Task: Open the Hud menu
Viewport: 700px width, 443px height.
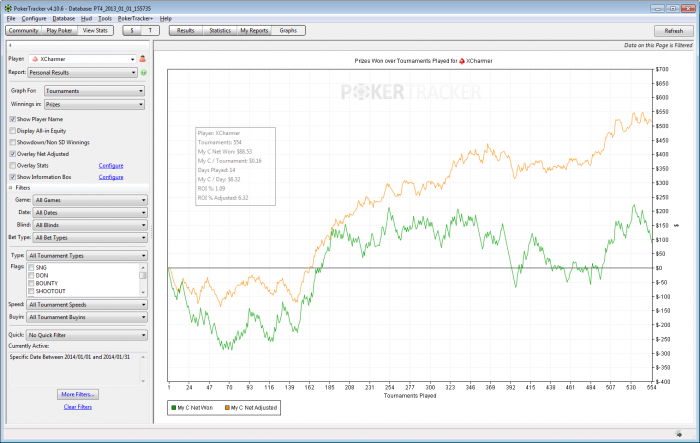Action: coord(87,18)
